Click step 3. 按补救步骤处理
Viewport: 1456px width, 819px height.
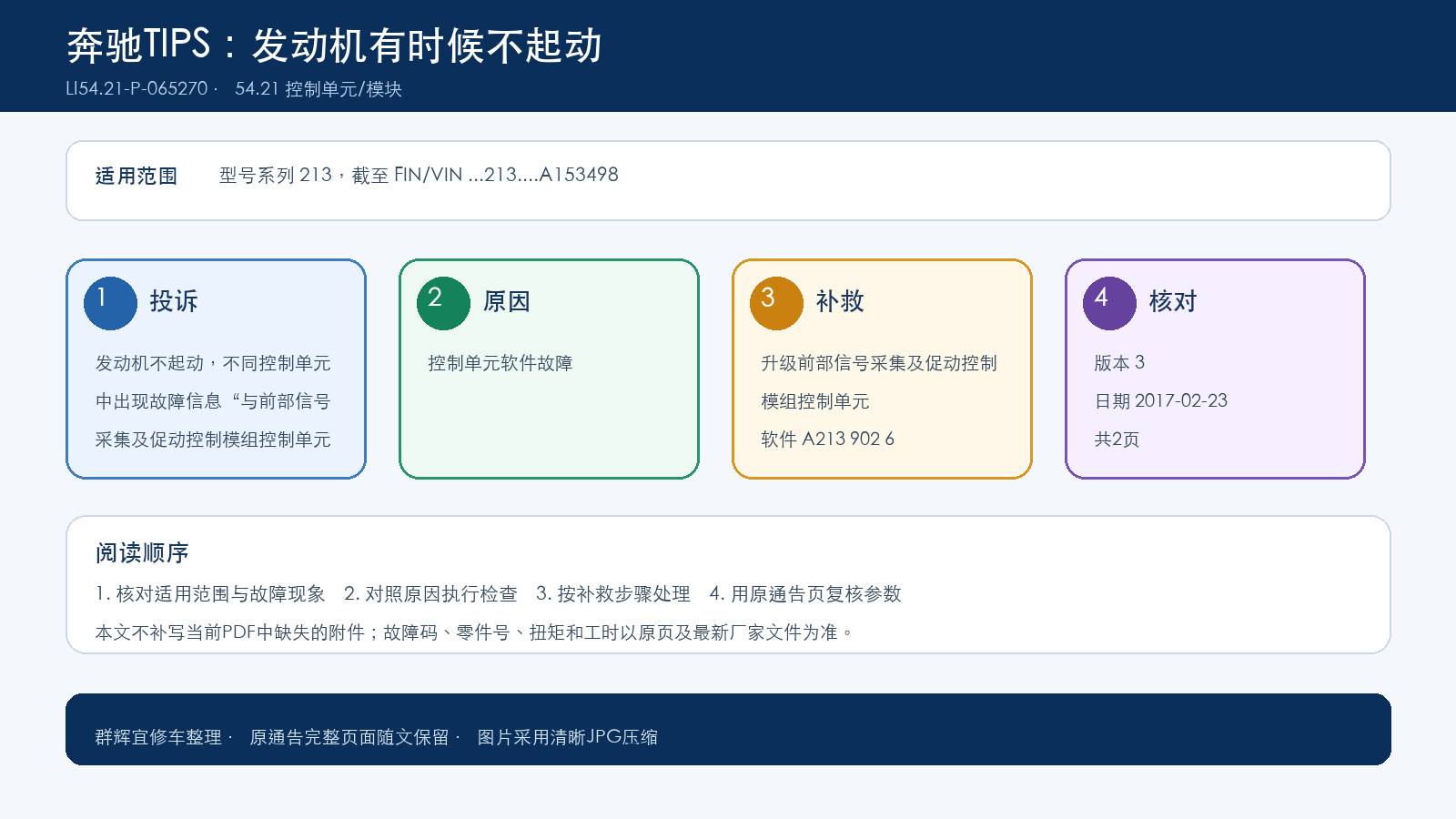(x=613, y=594)
